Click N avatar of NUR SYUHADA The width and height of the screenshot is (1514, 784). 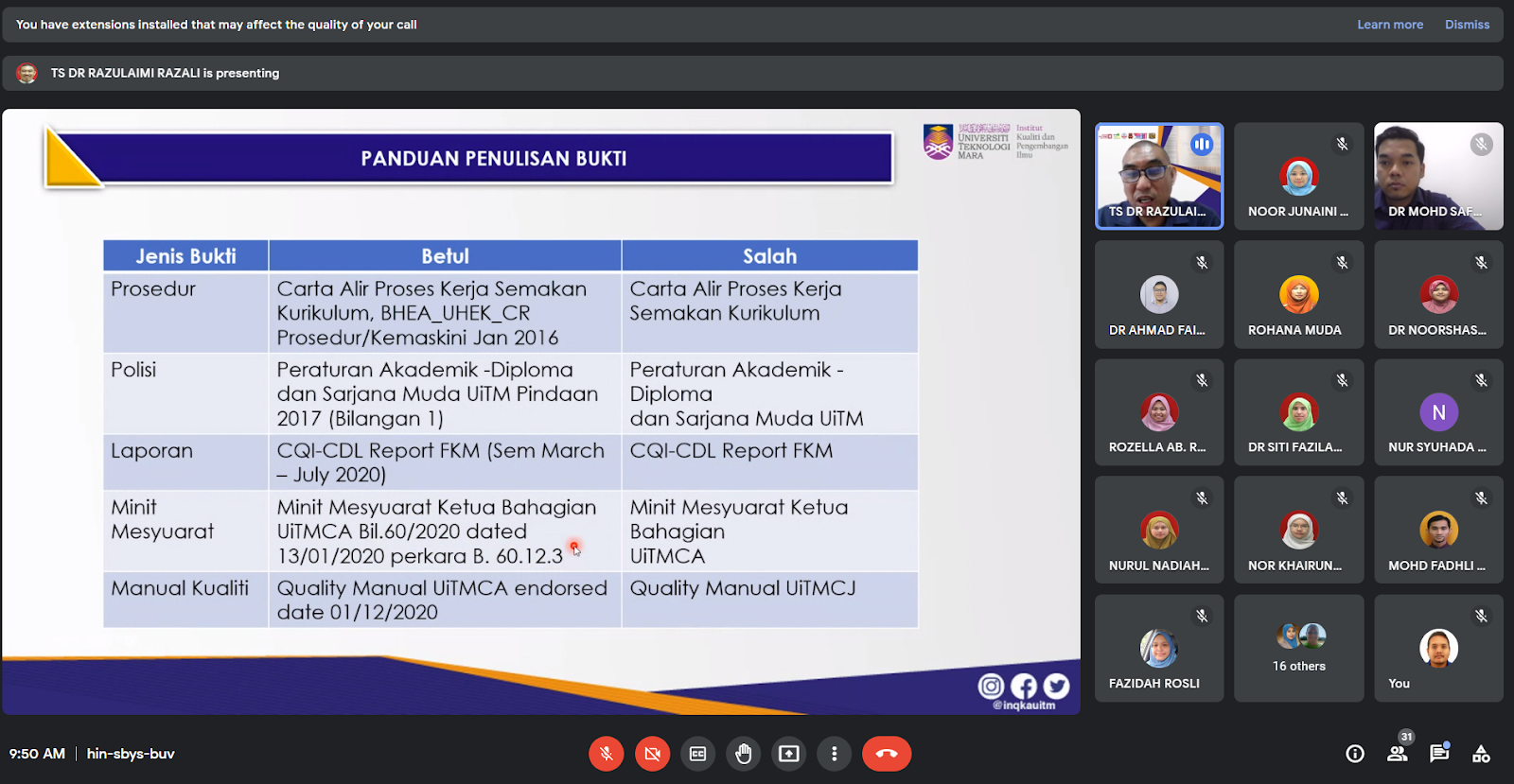[x=1438, y=412]
